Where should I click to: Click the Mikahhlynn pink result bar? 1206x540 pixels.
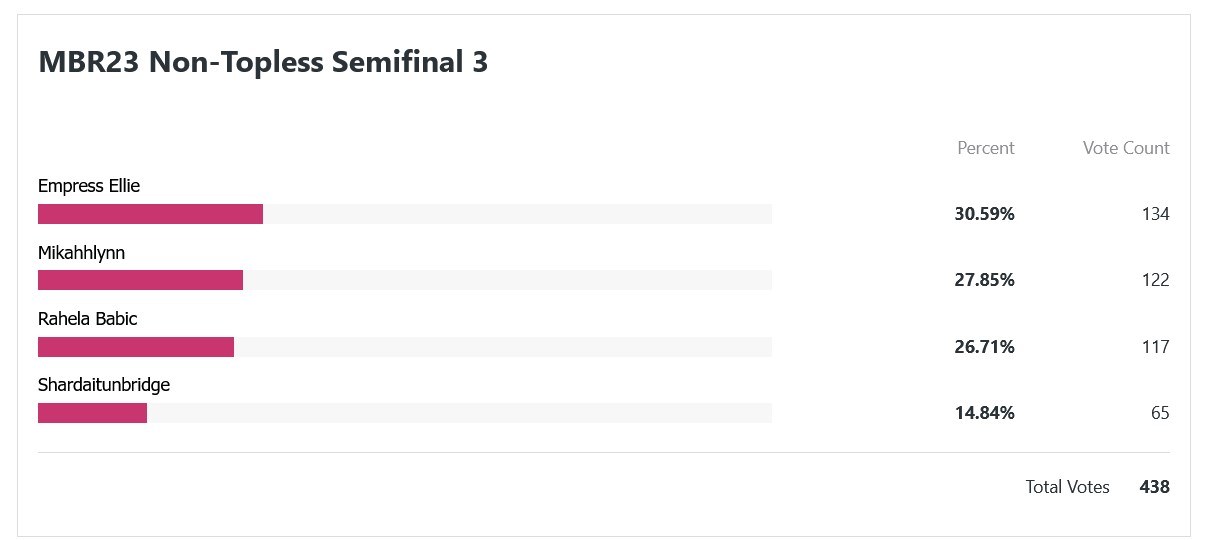tap(140, 280)
